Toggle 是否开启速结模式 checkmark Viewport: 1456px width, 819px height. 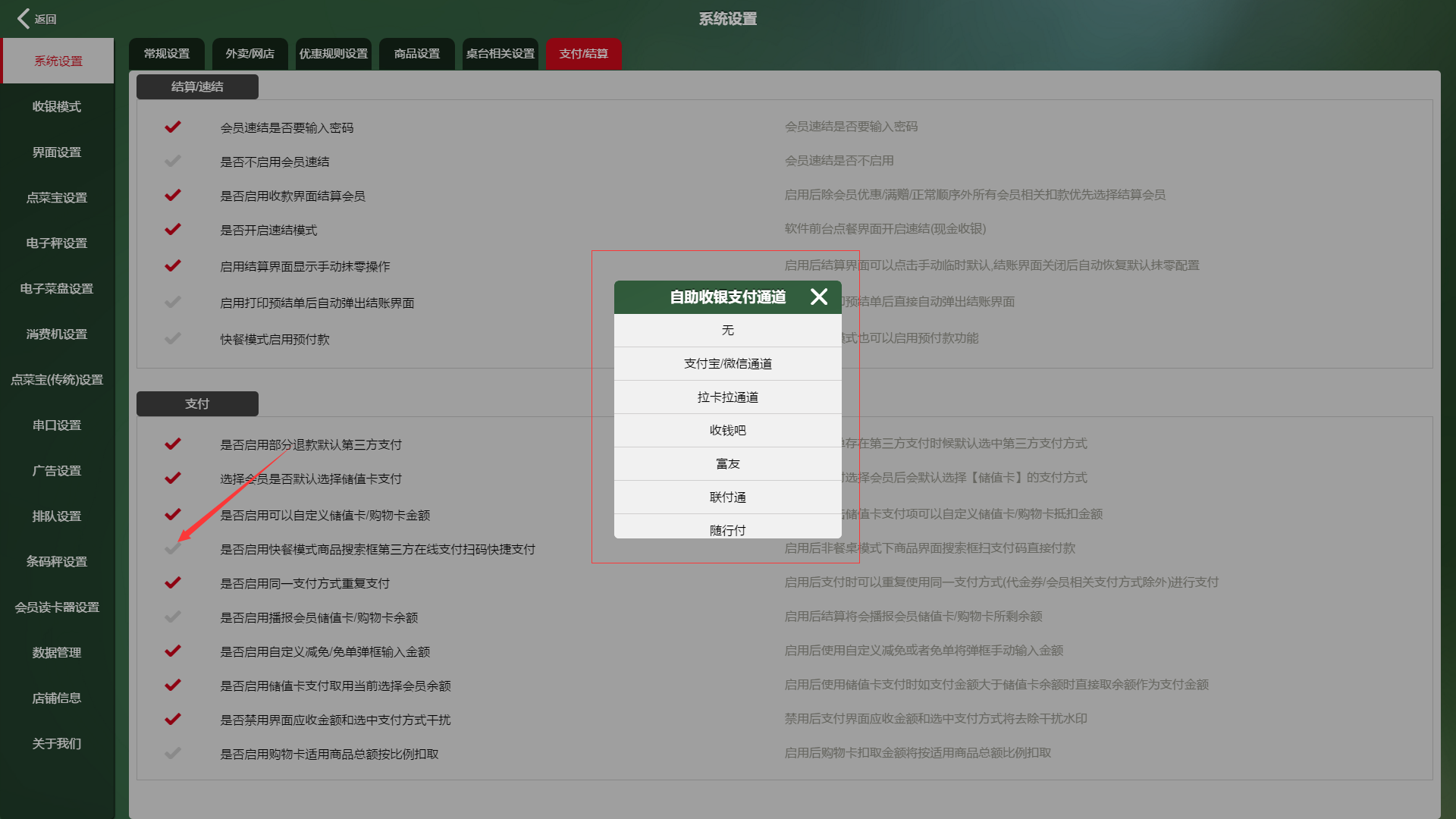pos(173,229)
